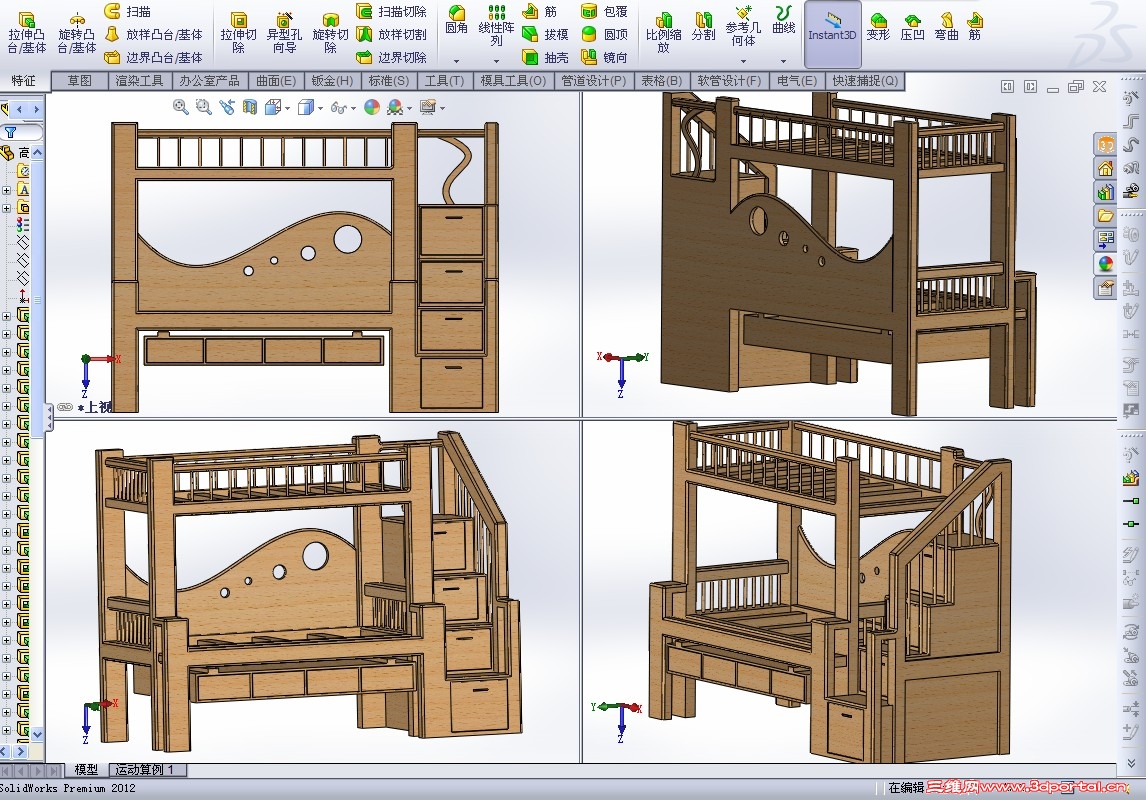The width and height of the screenshot is (1146, 800).
Task: Choose the Sweep (扫描) boss tool
Action: [128, 11]
